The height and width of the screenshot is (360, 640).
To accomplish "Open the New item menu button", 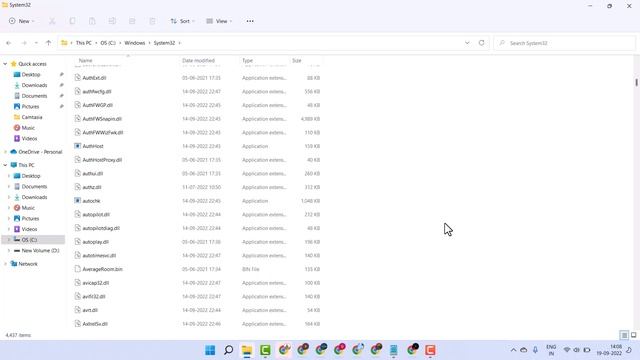I will [x=22, y=21].
